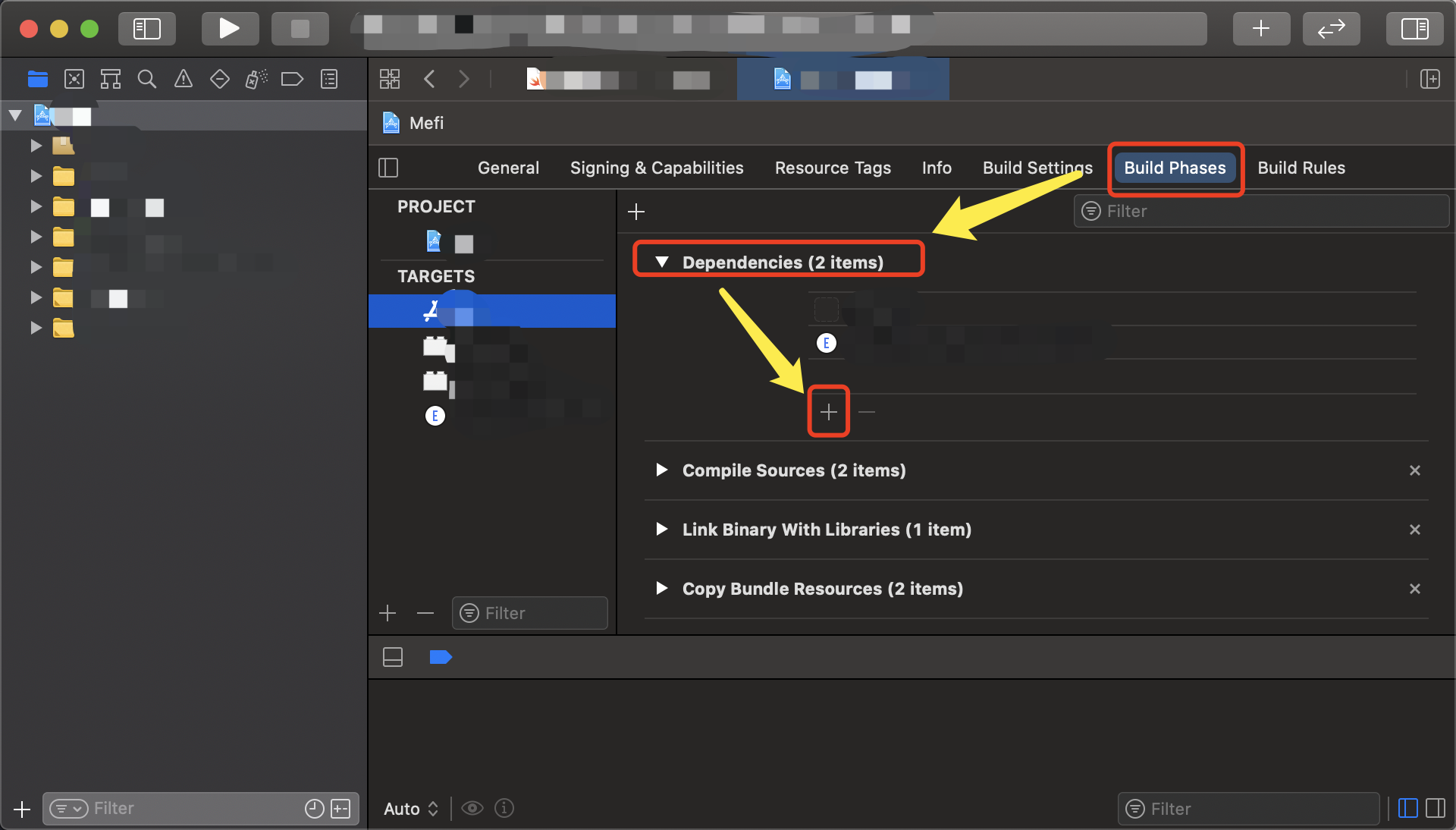Open the Info tab
Image resolution: width=1456 pixels, height=830 pixels.
click(937, 168)
